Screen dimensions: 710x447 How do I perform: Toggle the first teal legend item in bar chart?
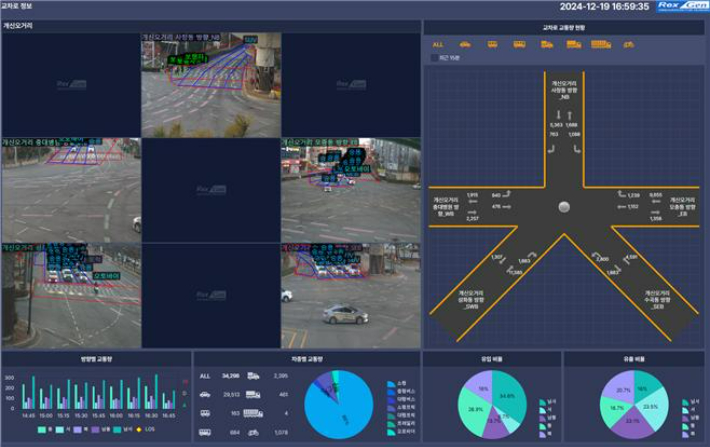tap(42, 429)
